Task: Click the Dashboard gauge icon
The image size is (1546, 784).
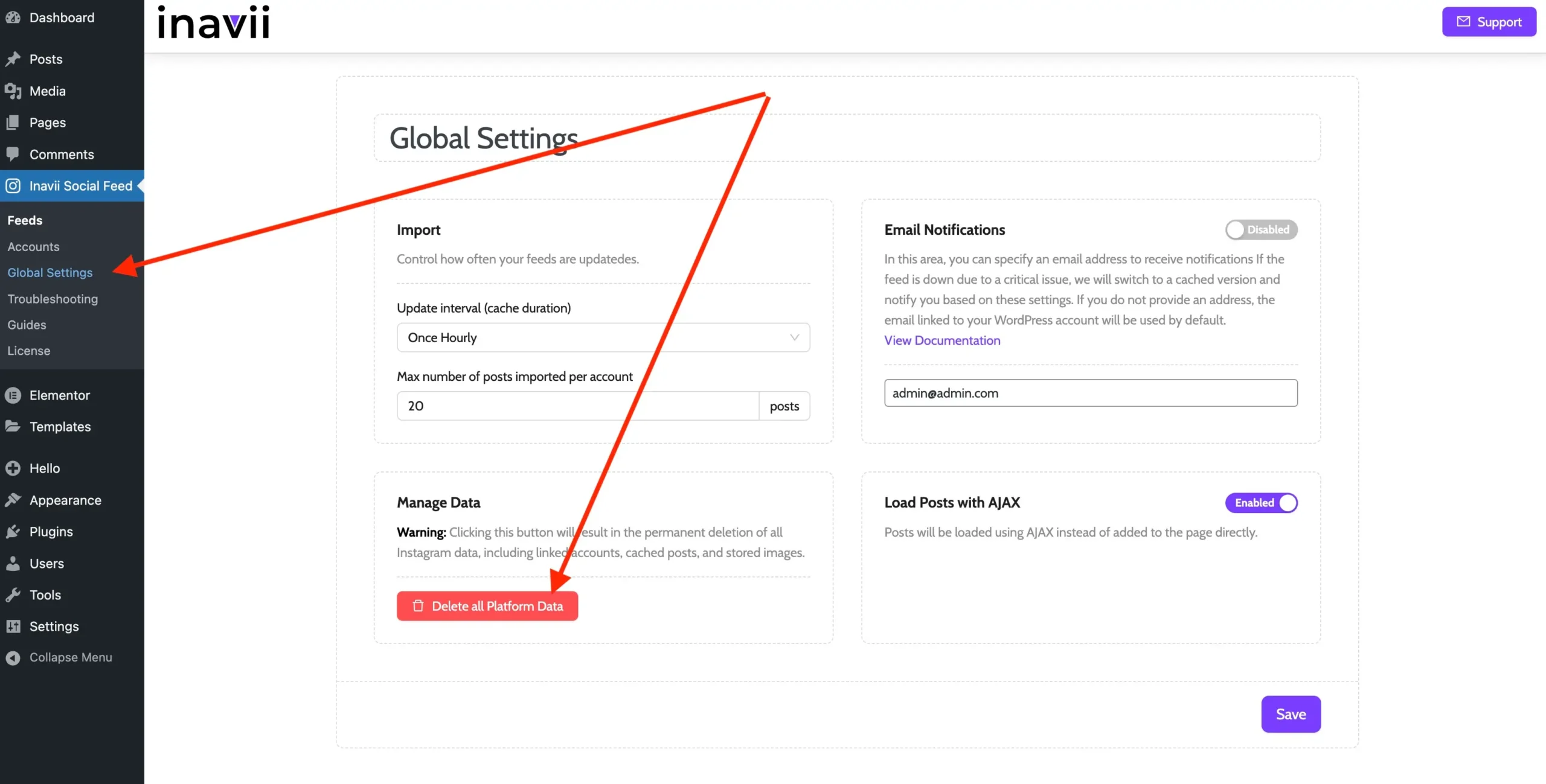Action: (x=13, y=18)
